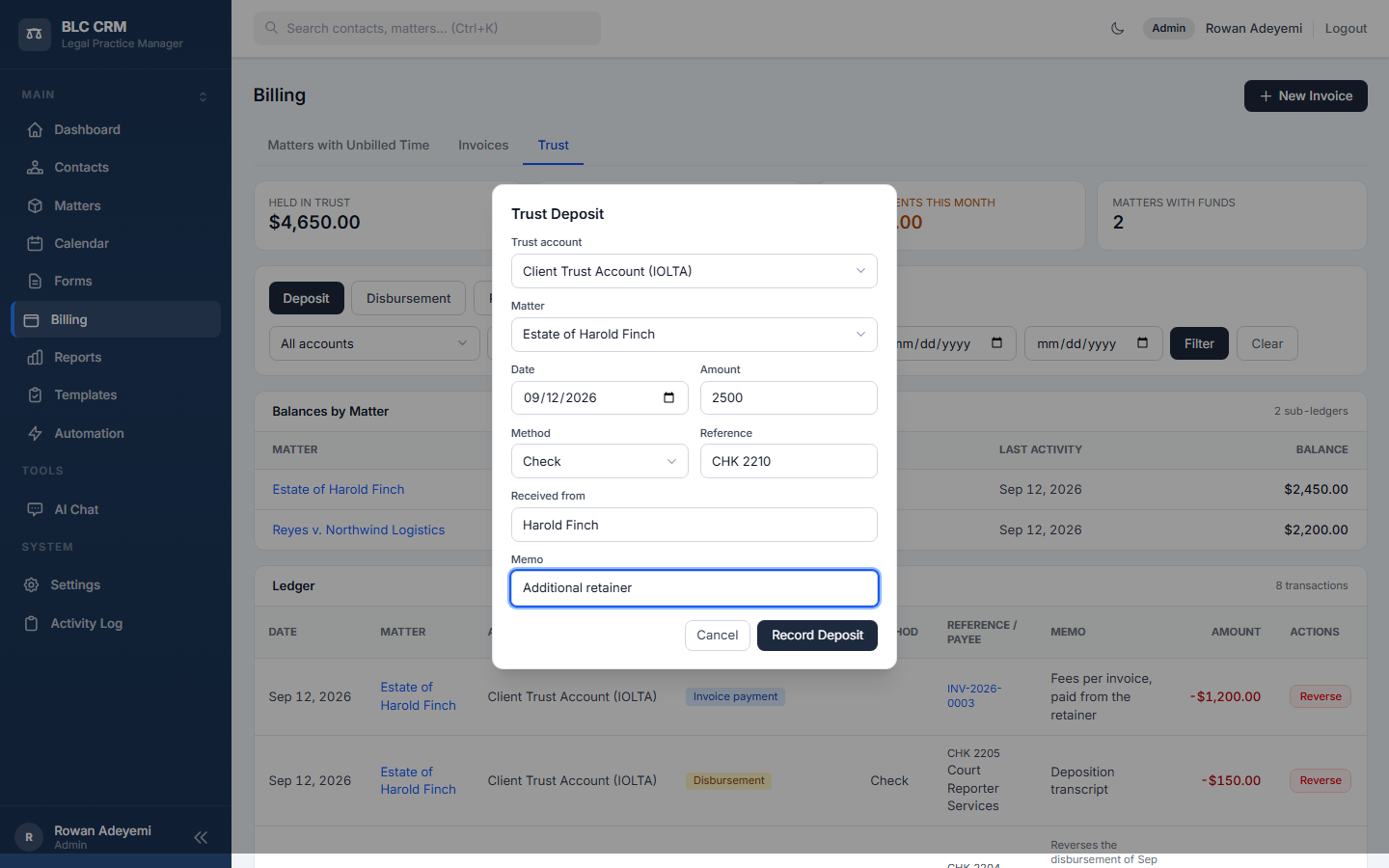Cancel the Trust Deposit dialog
Screen dimensions: 1389x868
pyautogui.click(x=718, y=635)
